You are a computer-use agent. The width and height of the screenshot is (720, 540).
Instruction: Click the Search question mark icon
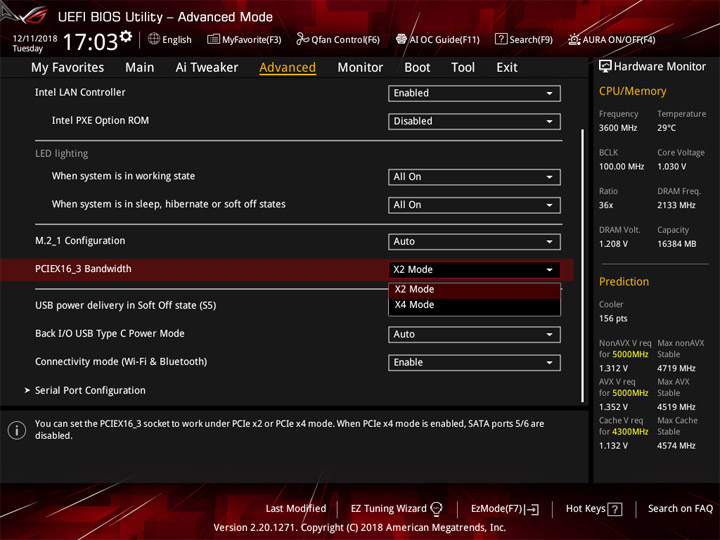[501, 39]
